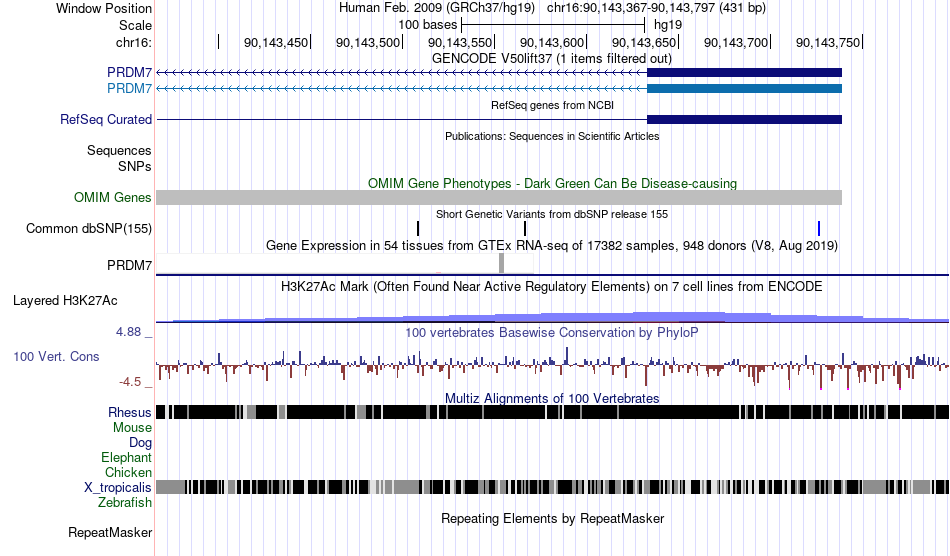This screenshot has height=556, width=950.
Task: Click the gray OMIM Genes bar
Action: click(499, 197)
